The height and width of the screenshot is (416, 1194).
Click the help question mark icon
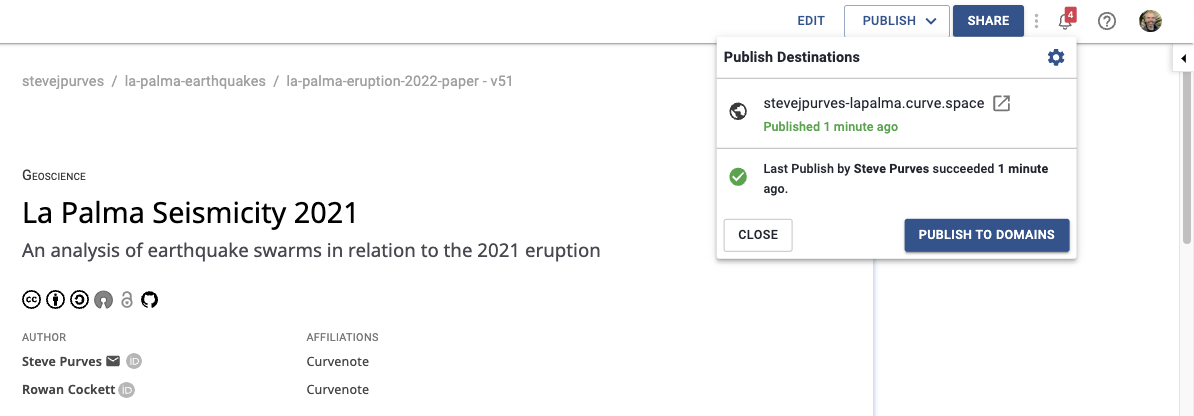click(1106, 21)
